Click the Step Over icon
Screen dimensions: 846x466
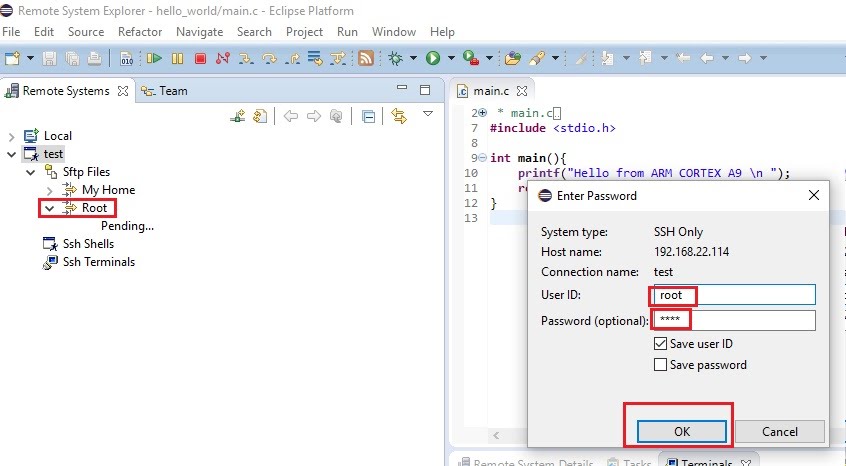269,58
